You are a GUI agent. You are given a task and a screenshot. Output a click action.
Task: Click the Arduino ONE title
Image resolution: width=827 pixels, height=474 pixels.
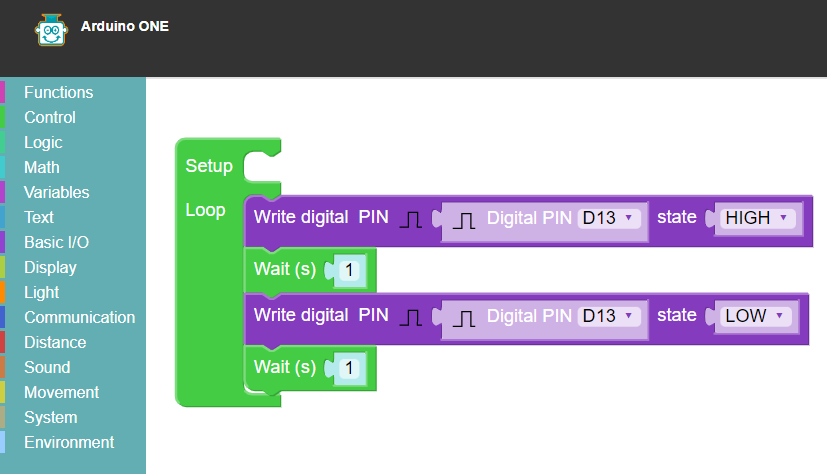pyautogui.click(x=125, y=27)
